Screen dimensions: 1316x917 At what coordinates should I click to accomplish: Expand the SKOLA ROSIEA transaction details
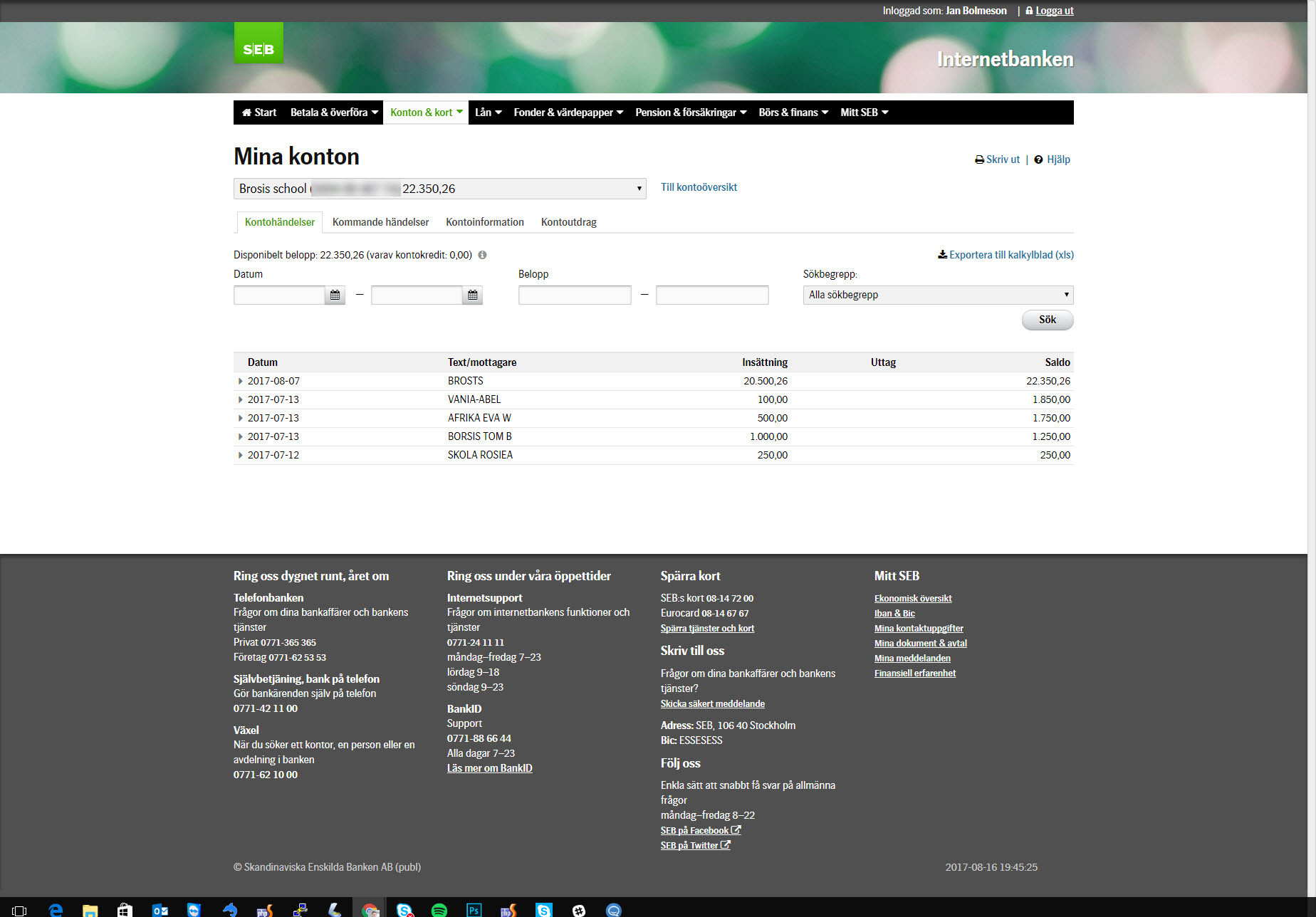point(240,456)
